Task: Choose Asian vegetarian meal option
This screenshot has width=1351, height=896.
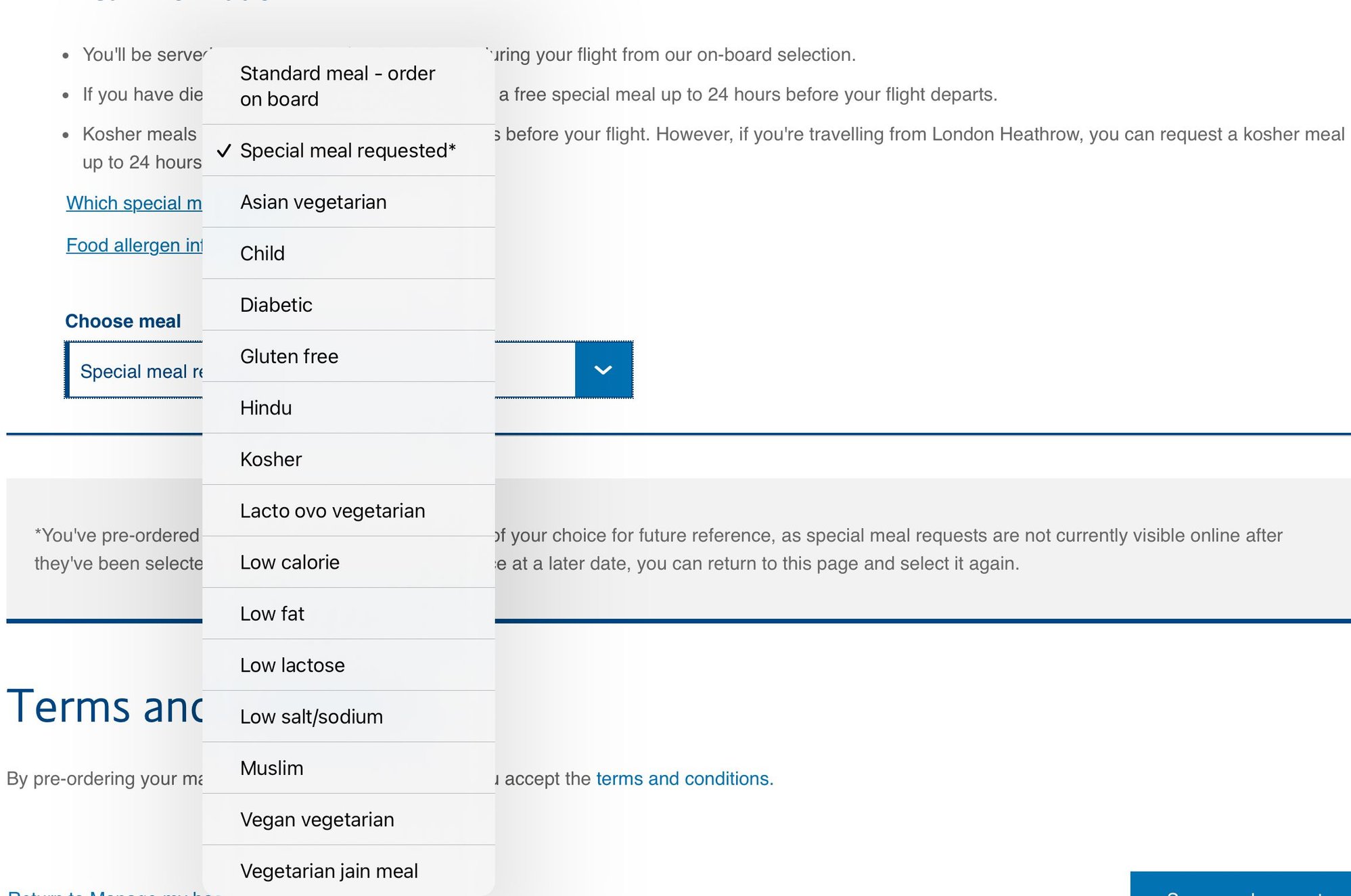Action: coord(314,202)
